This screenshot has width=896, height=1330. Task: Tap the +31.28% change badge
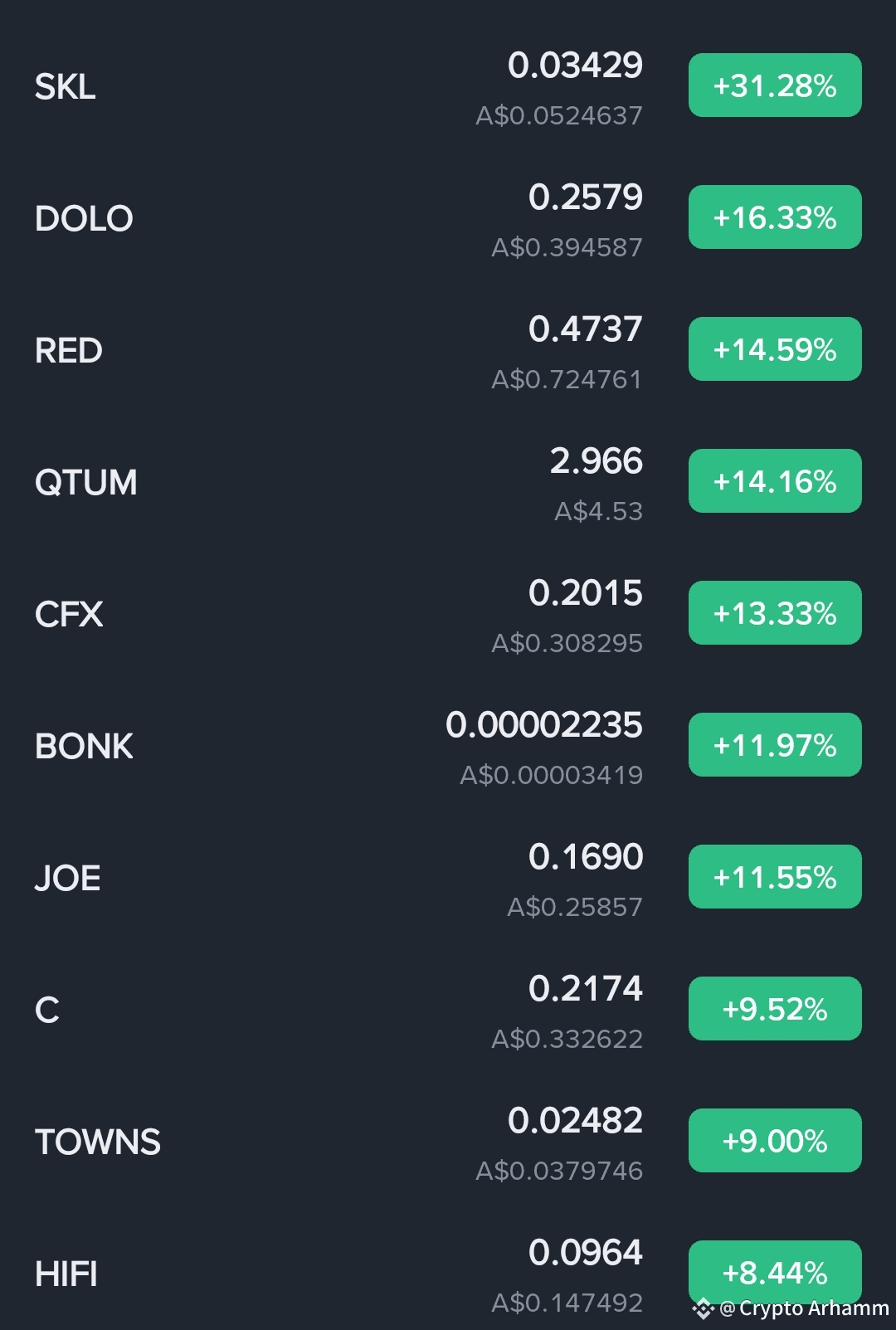[x=775, y=85]
